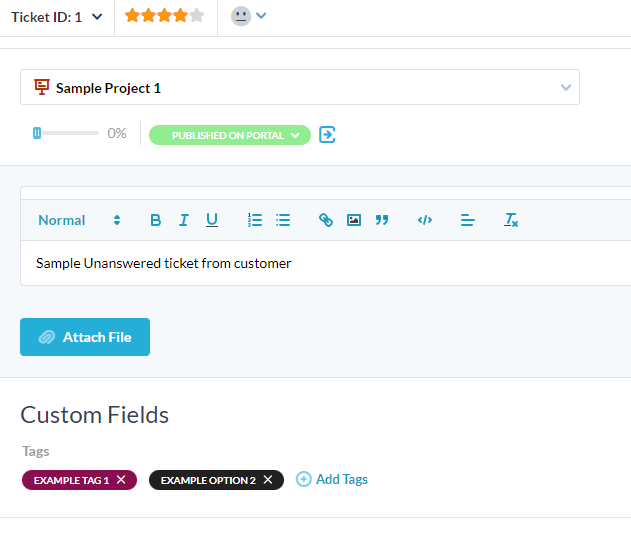Toggle bold formatting in editor toolbar
631x541 pixels.
(x=155, y=220)
